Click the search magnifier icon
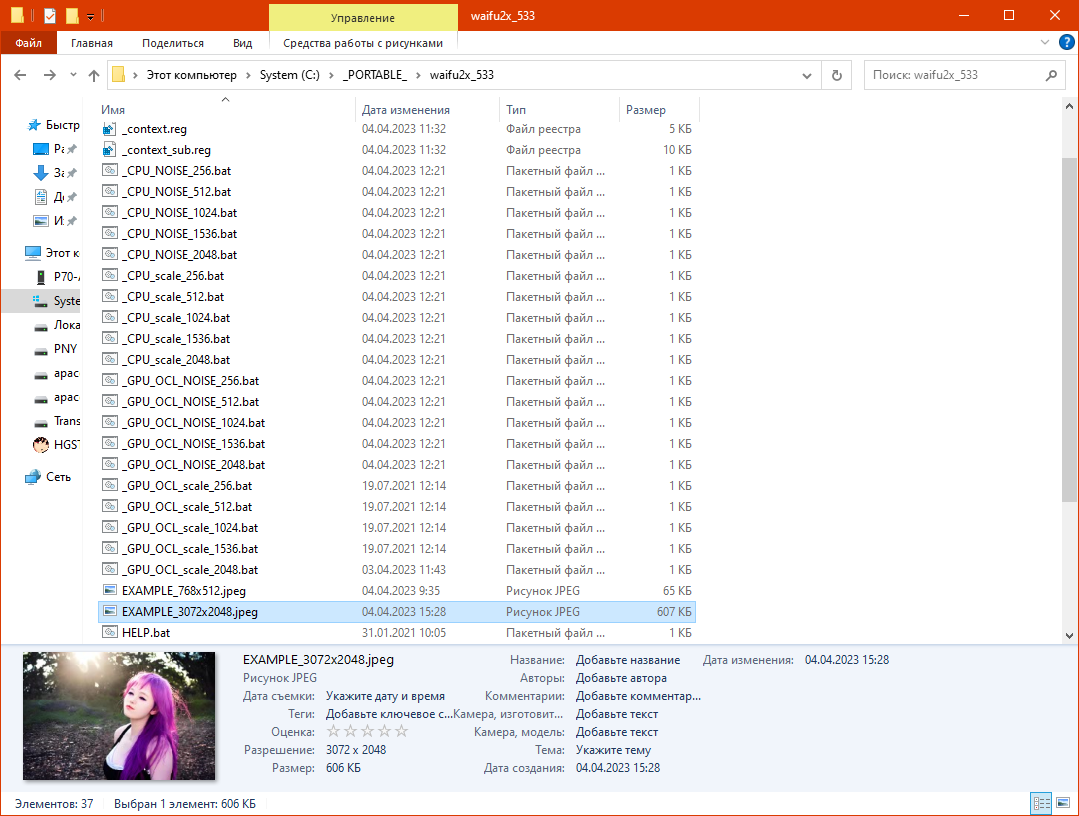The image size is (1079, 816). click(x=1051, y=75)
